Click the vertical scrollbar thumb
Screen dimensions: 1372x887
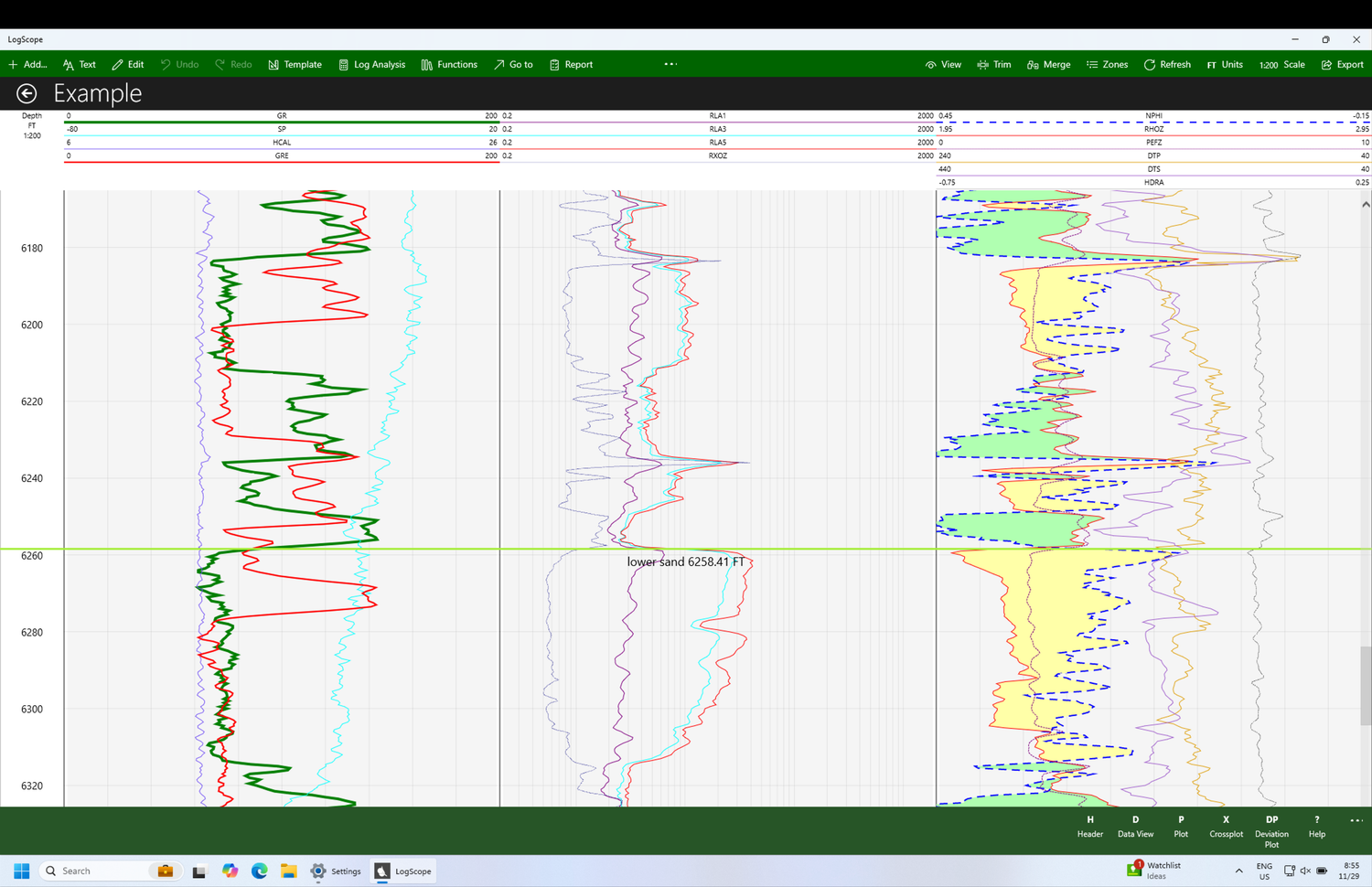pyautogui.click(x=1366, y=686)
